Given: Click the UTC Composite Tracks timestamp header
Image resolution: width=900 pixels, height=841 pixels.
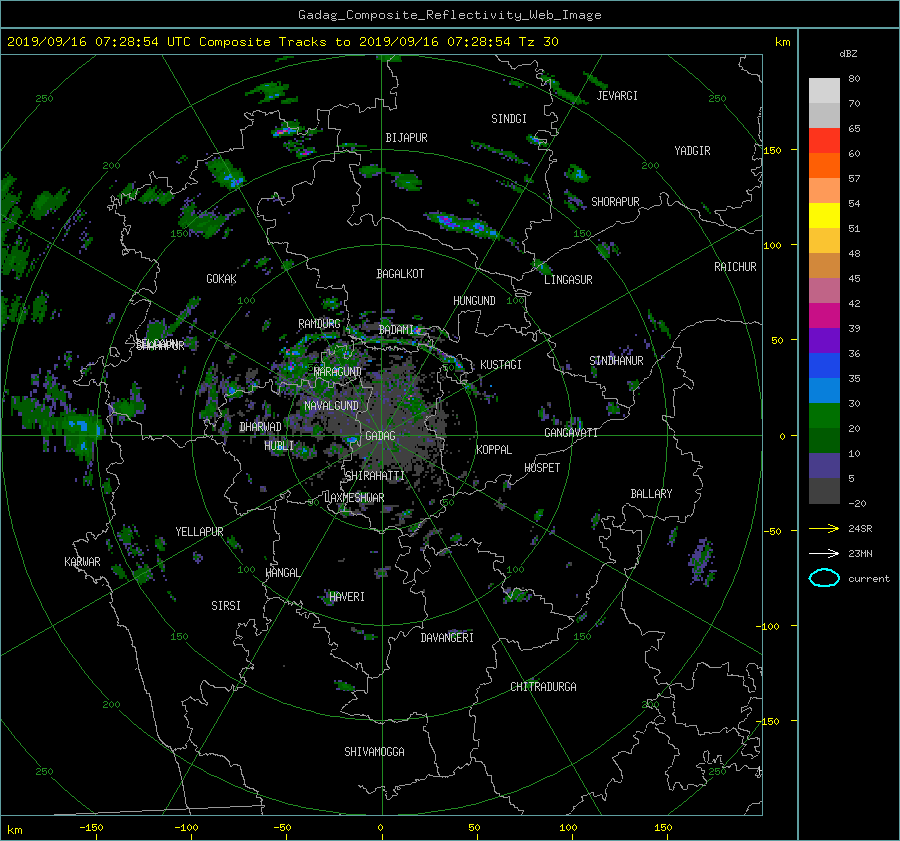Looking at the screenshot, I should (x=283, y=42).
